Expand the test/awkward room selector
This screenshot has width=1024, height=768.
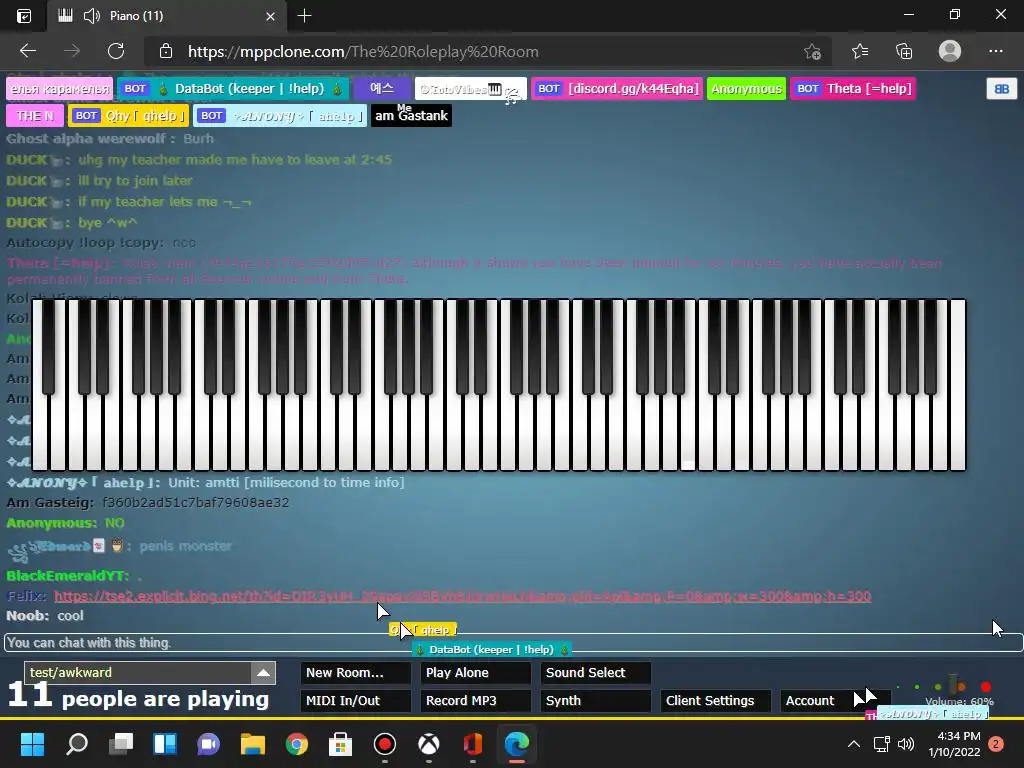[x=150, y=673]
